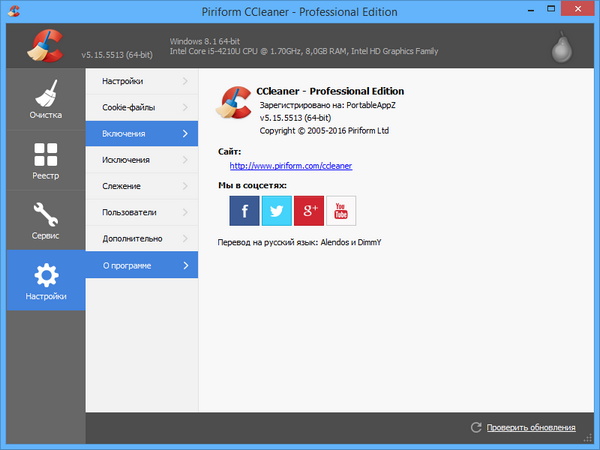Click the 'Windows 8.1 64-bit' system info text
The height and width of the screenshot is (450, 600).
[205, 41]
